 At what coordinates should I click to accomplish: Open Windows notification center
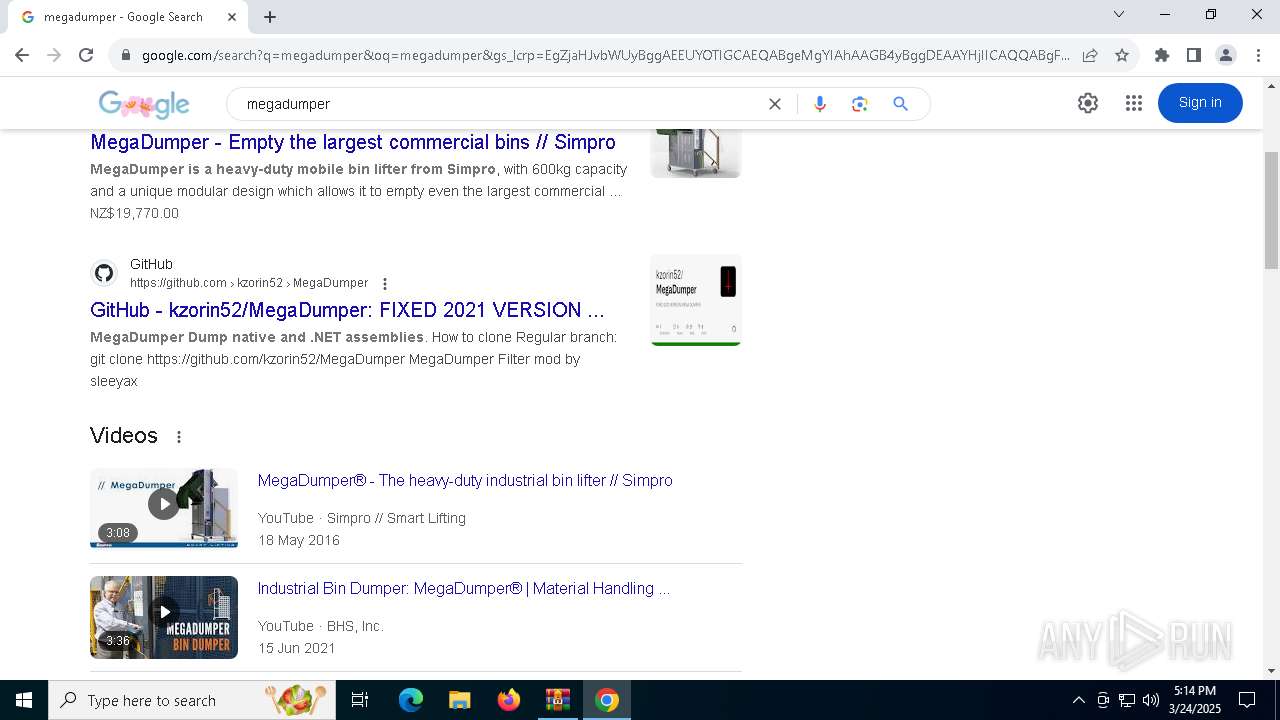(x=1247, y=700)
